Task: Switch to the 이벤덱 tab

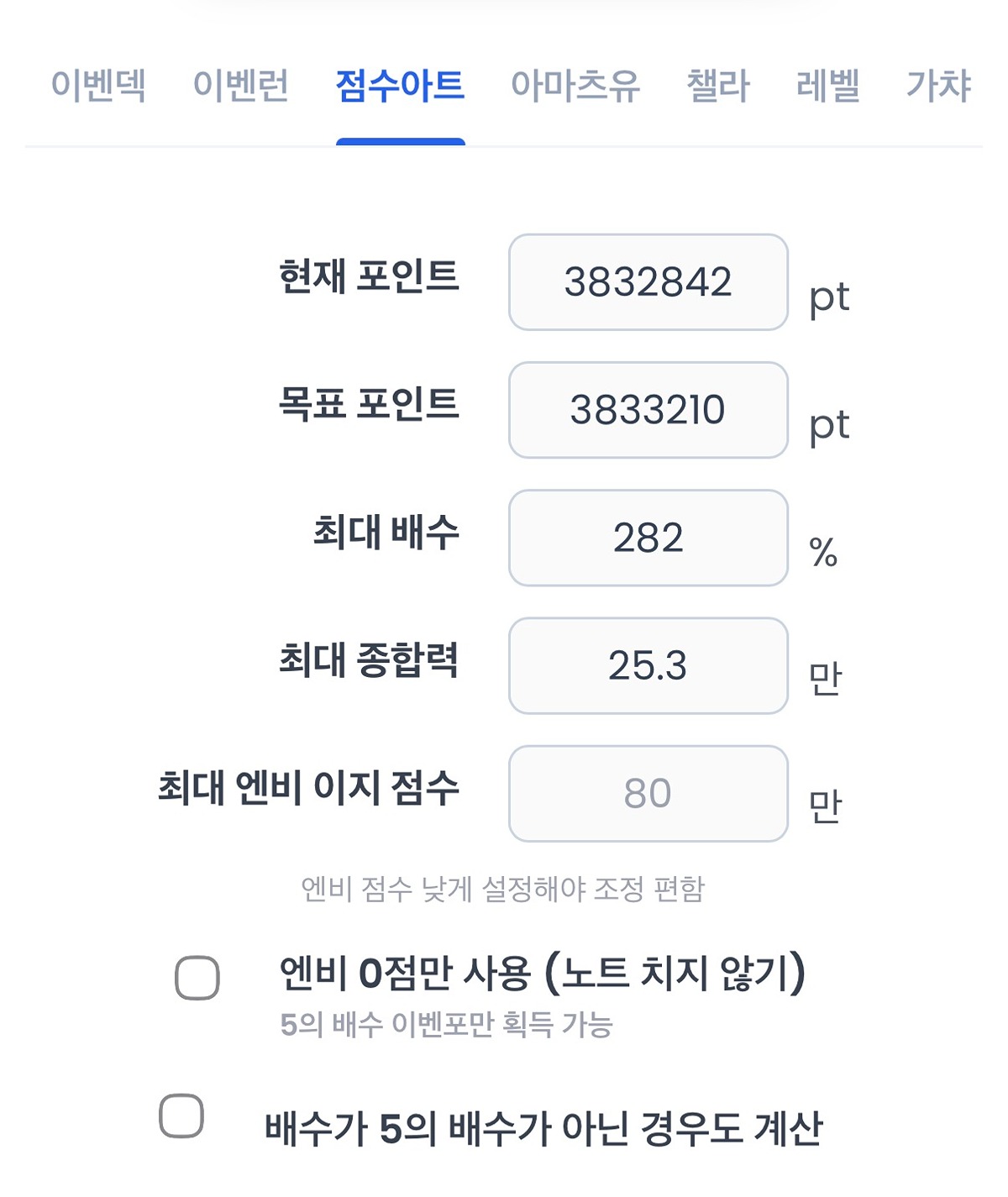Action: pos(98,86)
